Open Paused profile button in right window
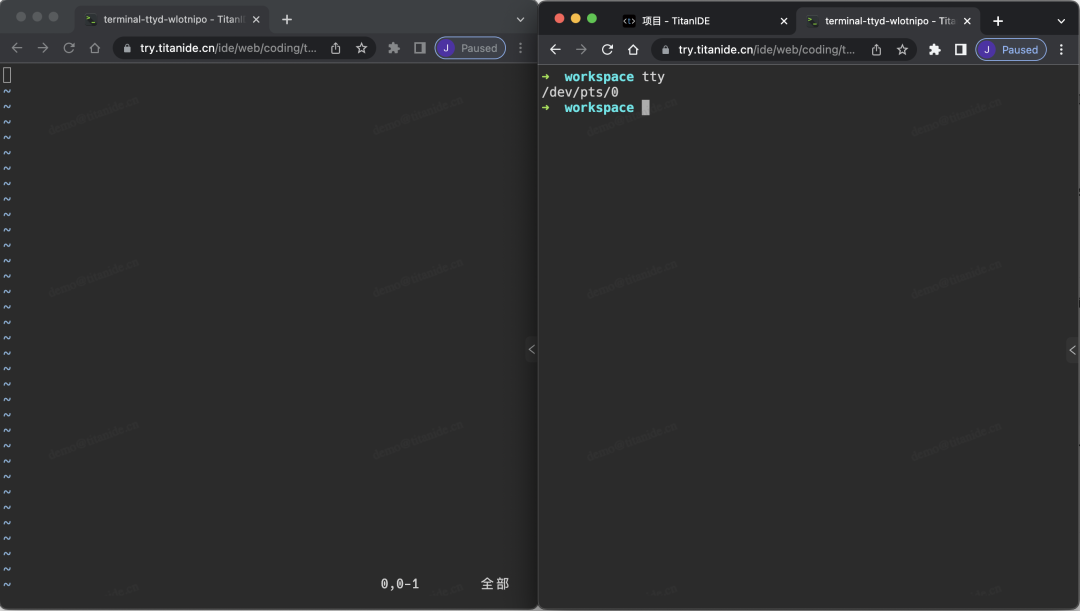The width and height of the screenshot is (1080, 611). [x=1011, y=50]
